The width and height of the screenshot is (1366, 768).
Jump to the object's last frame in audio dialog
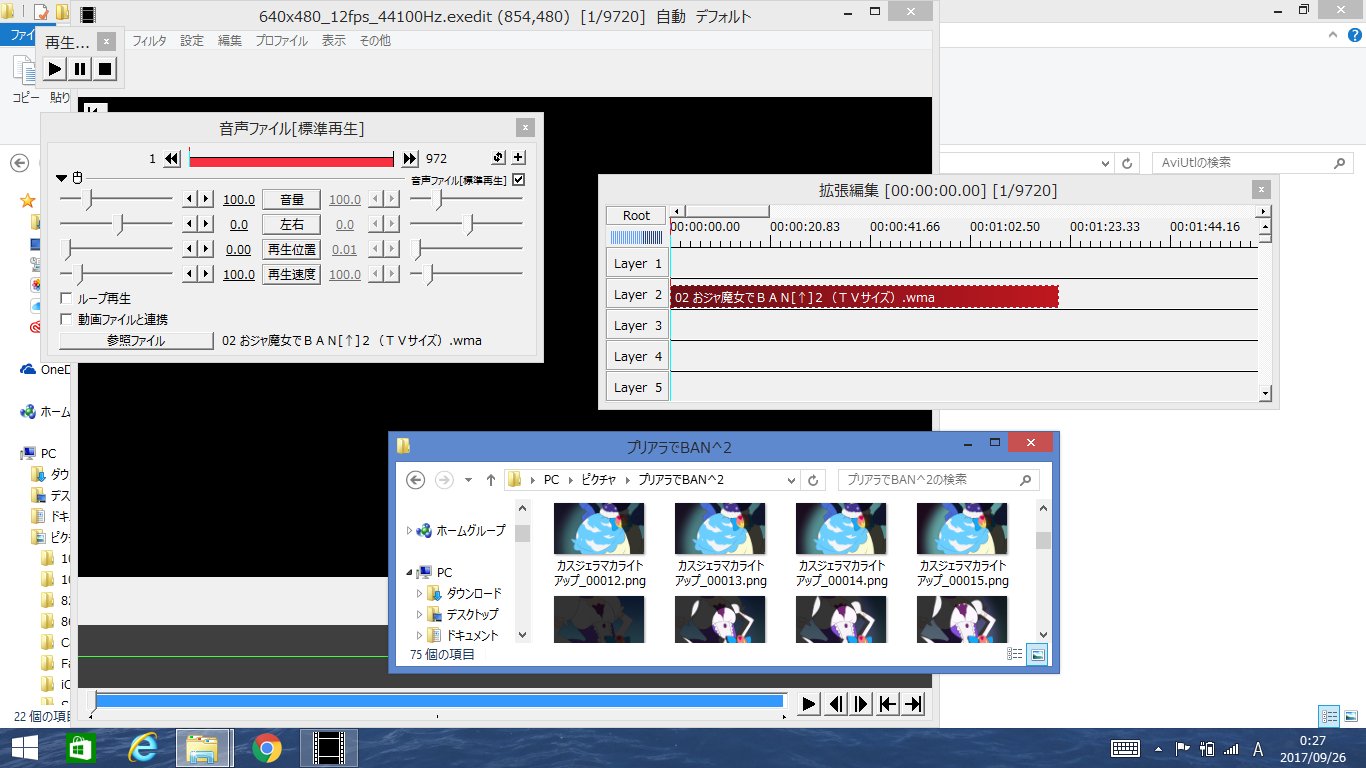410,158
